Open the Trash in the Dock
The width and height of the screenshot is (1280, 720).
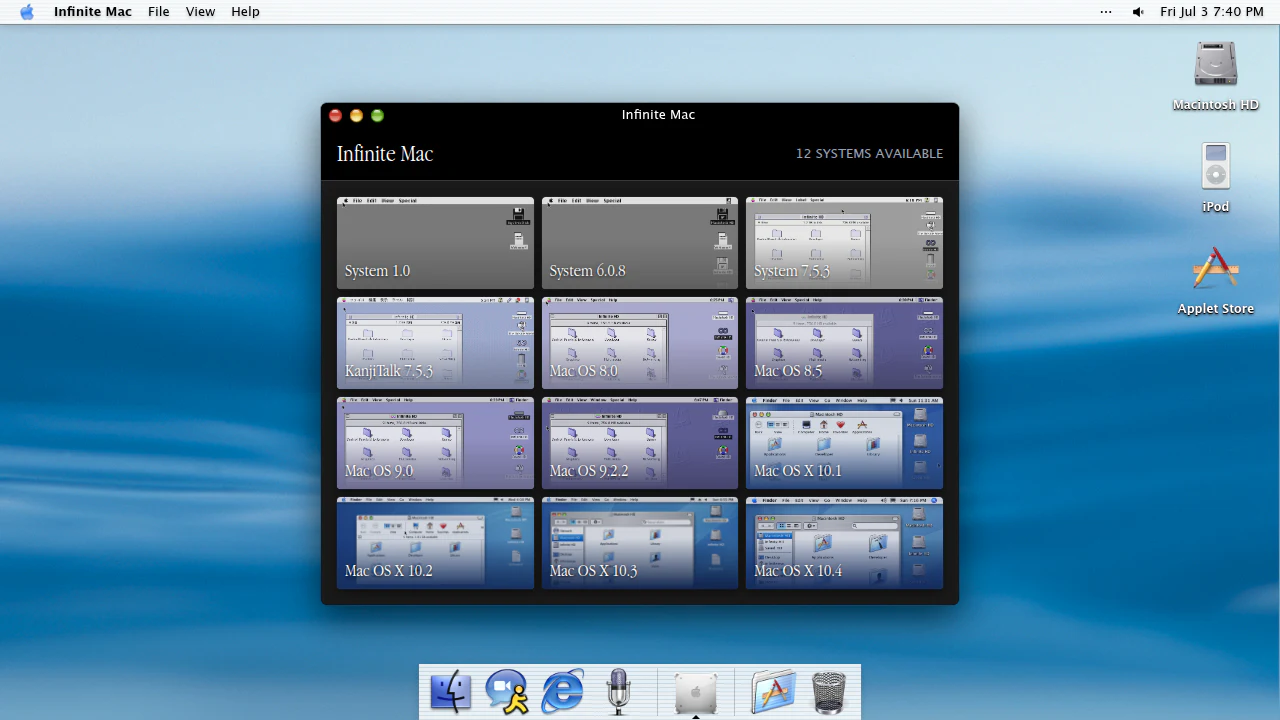[x=828, y=692]
